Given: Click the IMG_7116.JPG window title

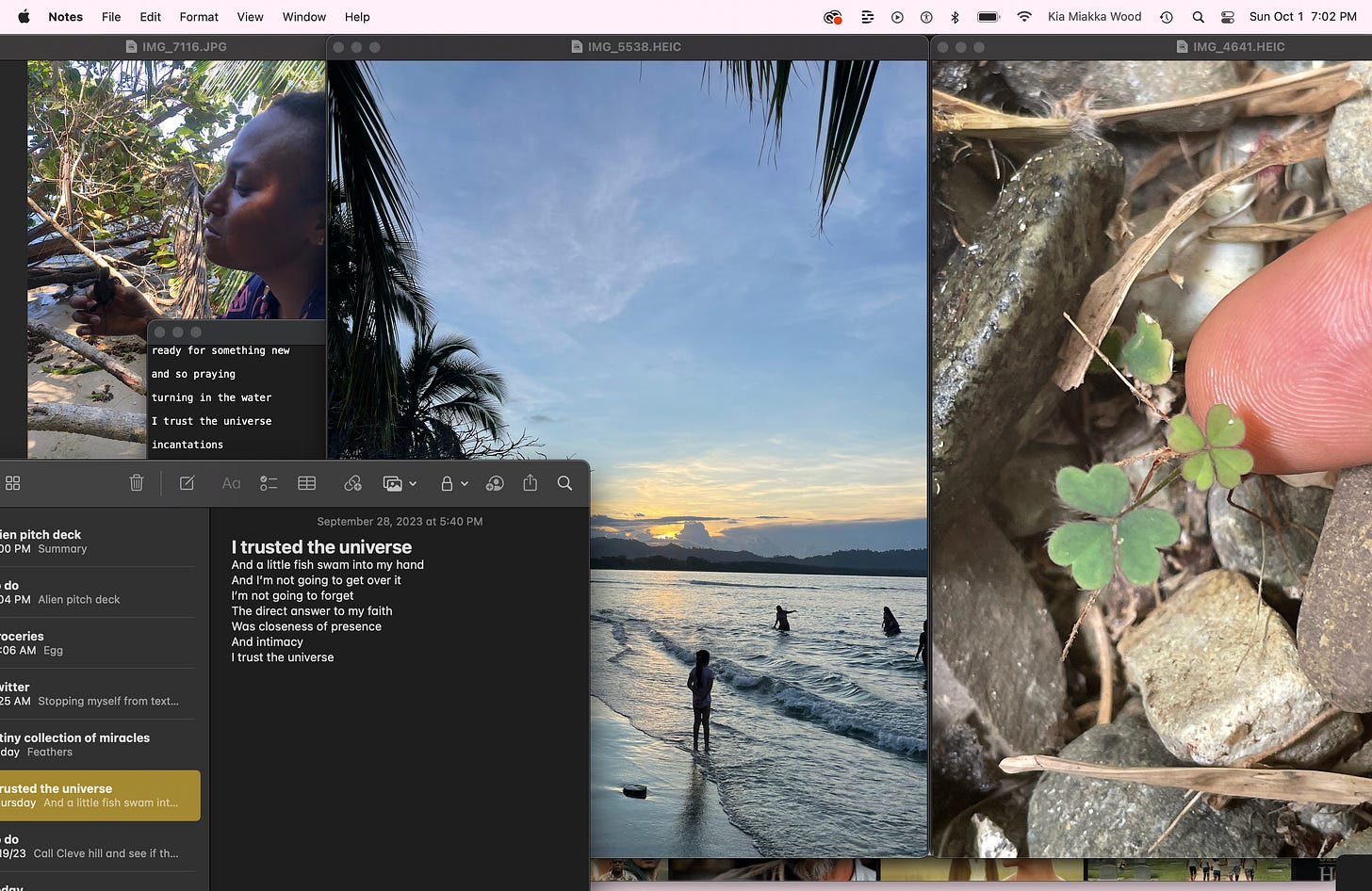Looking at the screenshot, I should (176, 46).
